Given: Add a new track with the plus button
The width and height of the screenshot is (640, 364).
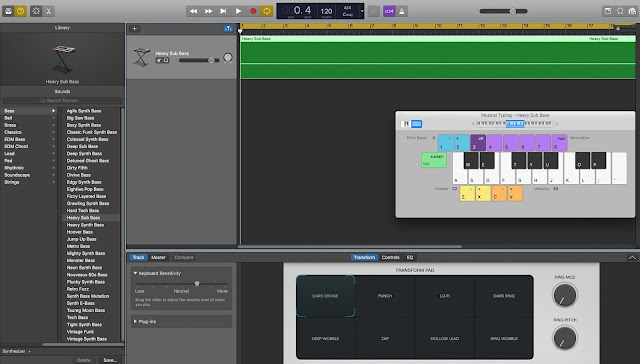Looking at the screenshot, I should tap(134, 29).
